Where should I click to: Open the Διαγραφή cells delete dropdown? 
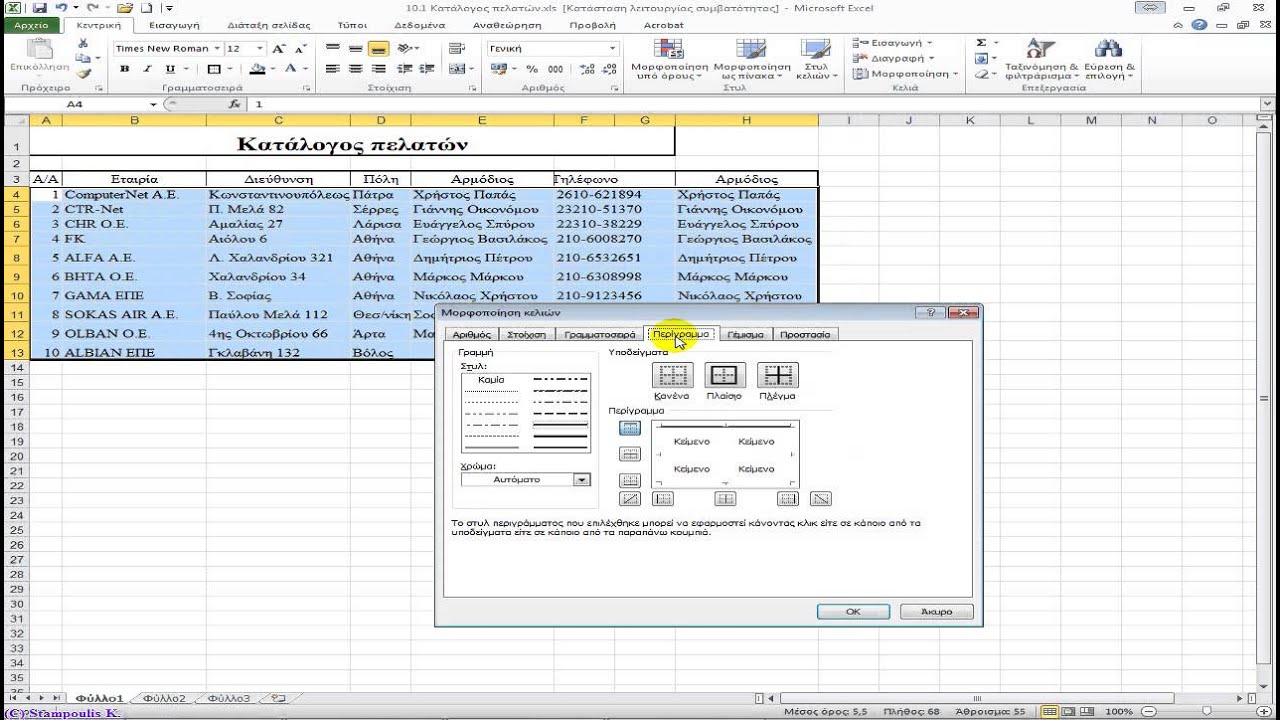(x=892, y=58)
